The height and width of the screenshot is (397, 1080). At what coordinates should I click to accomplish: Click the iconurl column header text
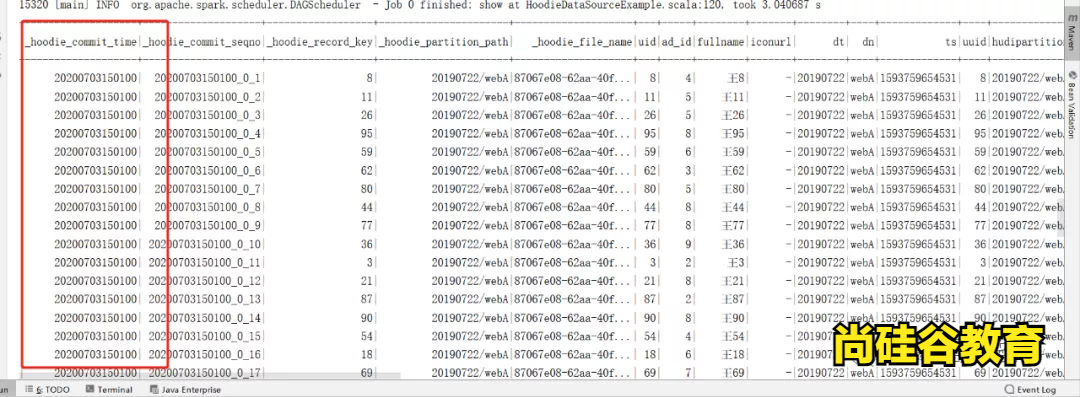[771, 41]
